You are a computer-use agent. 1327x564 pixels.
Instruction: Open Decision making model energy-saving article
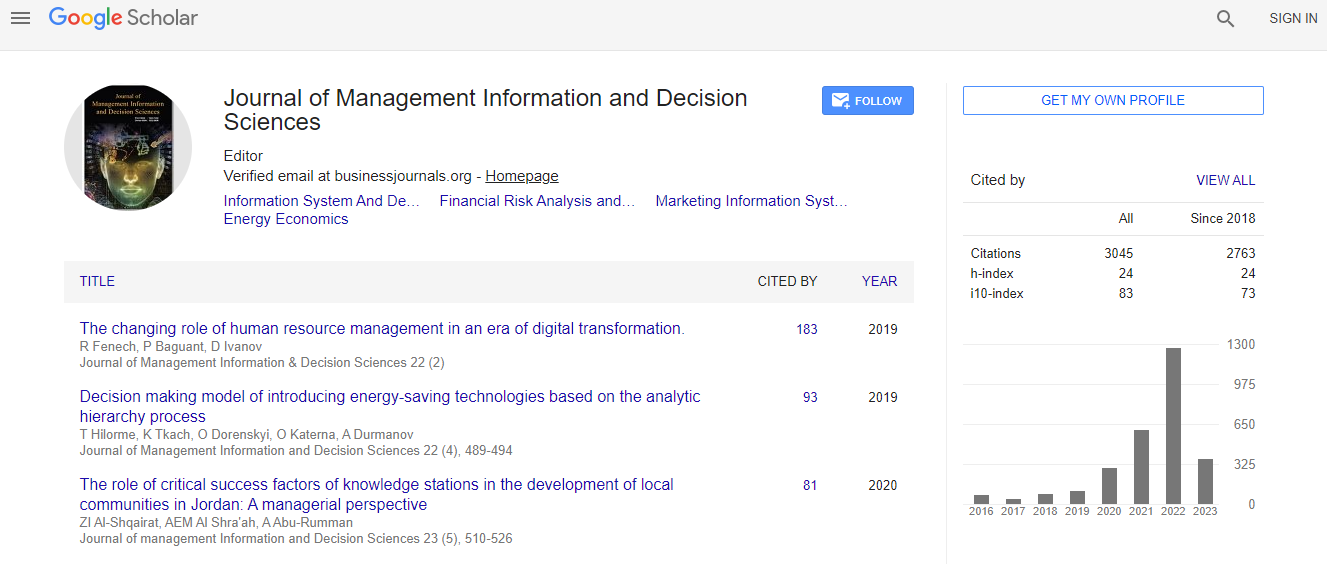coord(390,406)
